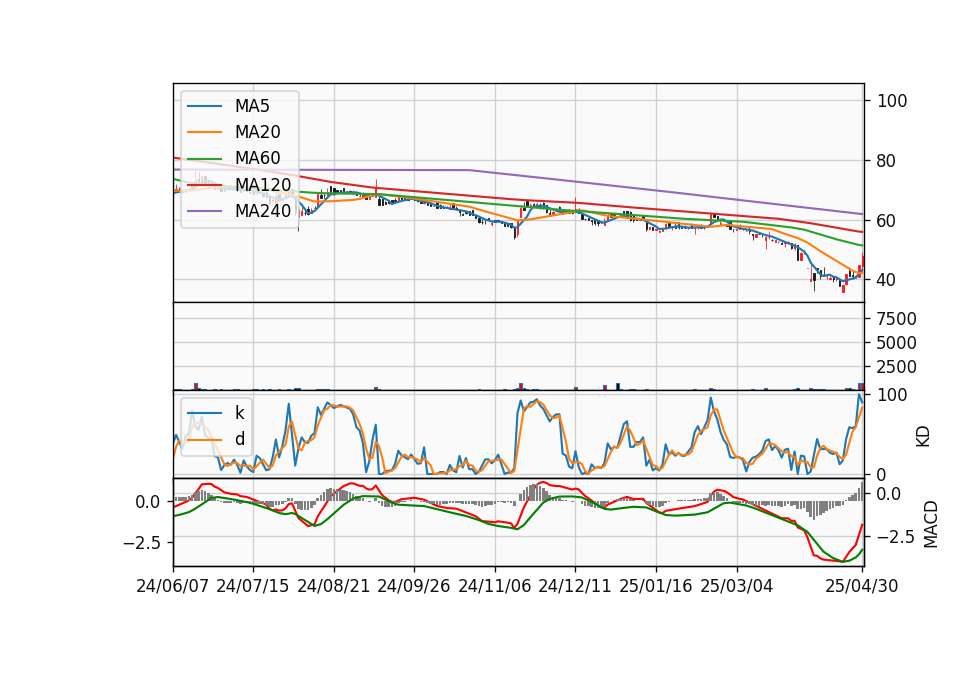Click the 24/07/15 date axis label
This screenshot has height=690, width=960.
(253, 586)
